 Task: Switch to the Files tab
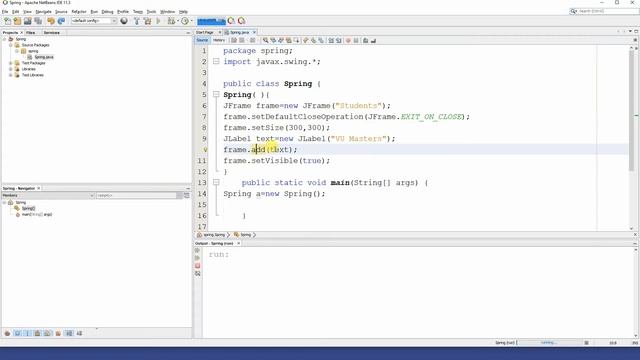pyautogui.click(x=31, y=33)
